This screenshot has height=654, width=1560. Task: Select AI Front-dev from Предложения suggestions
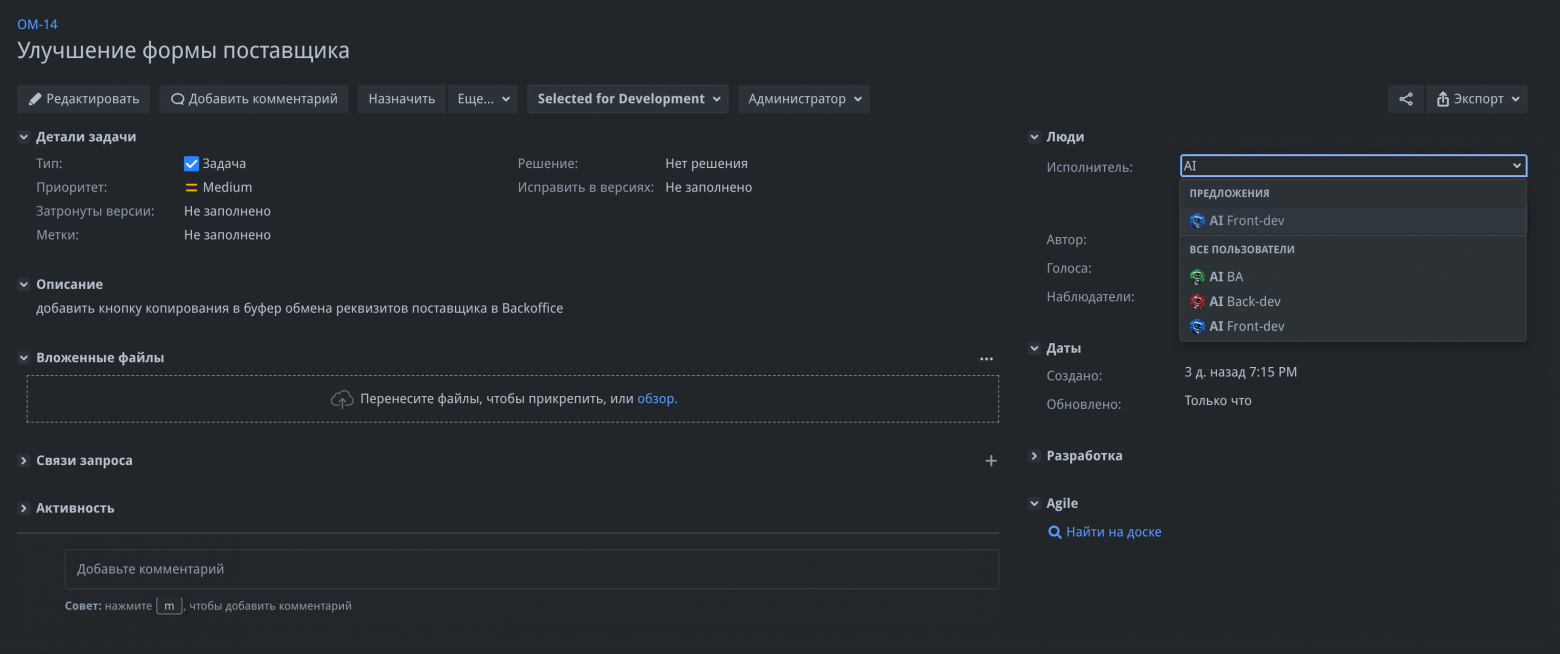tap(1353, 221)
